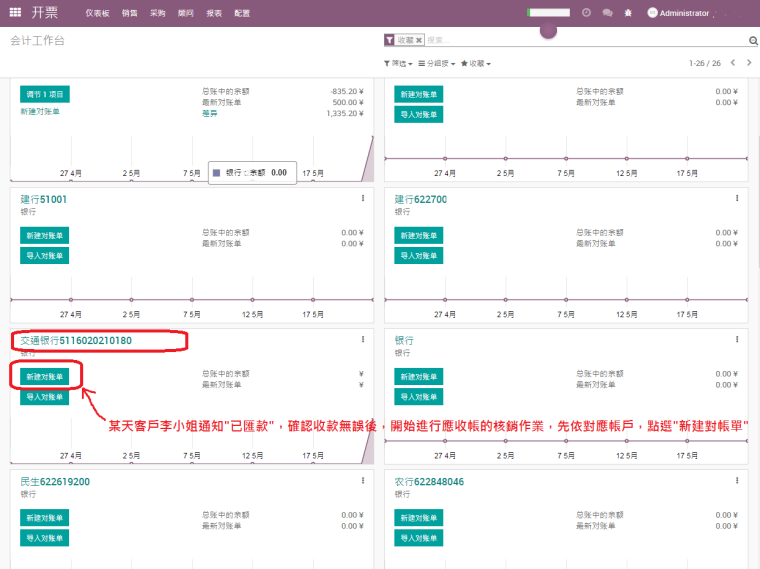
Task: Click the 1-26 / 26 pager counter
Action: (x=705, y=63)
